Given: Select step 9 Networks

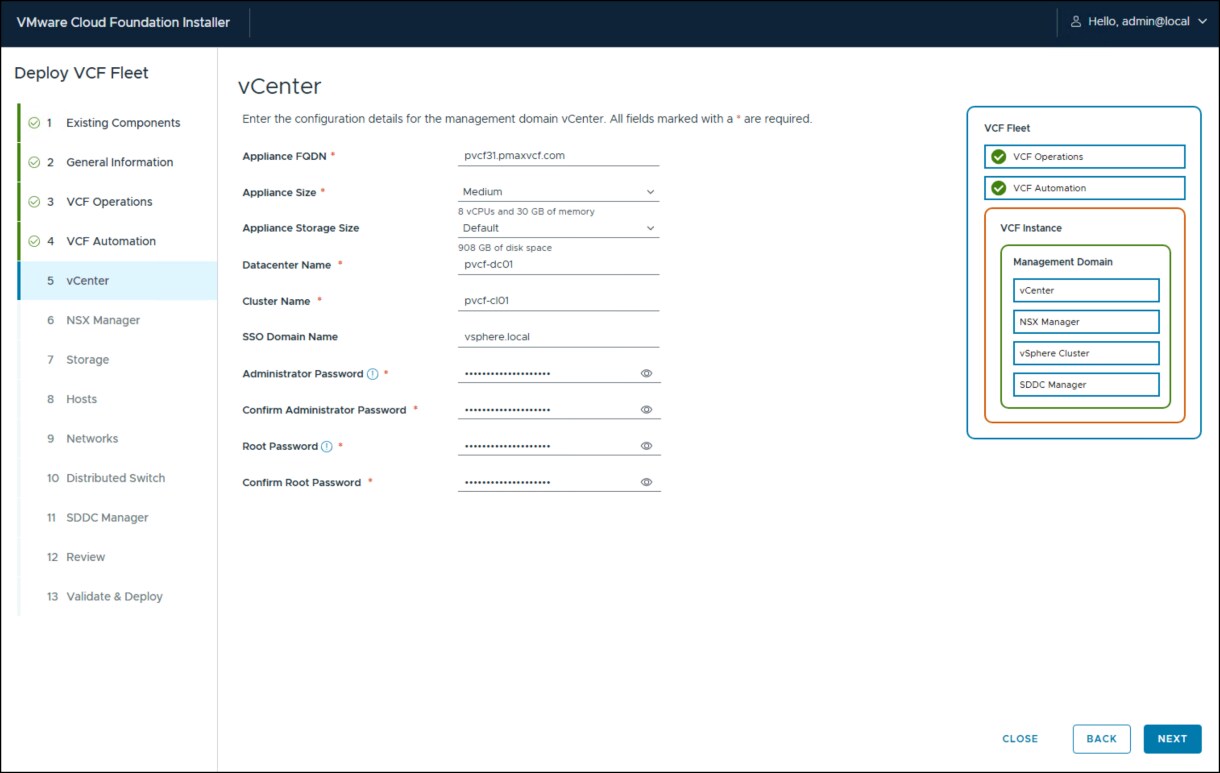Looking at the screenshot, I should tap(118, 439).
